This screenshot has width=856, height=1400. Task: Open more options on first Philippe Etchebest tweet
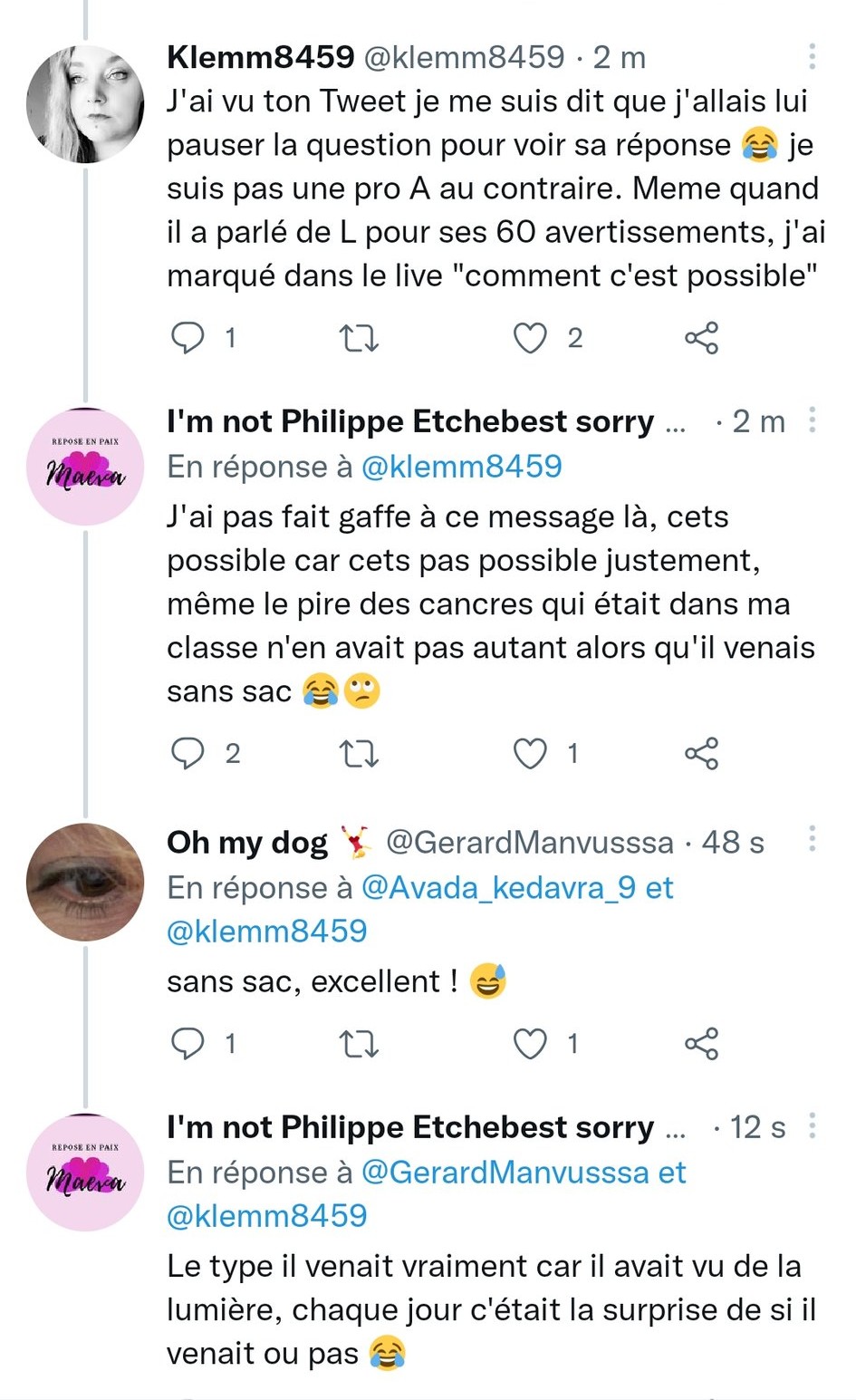tap(813, 420)
